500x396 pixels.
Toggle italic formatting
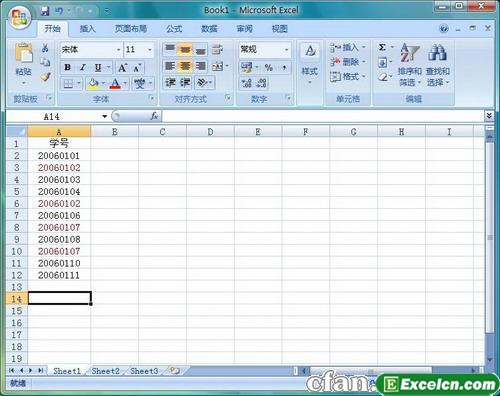coord(82,67)
